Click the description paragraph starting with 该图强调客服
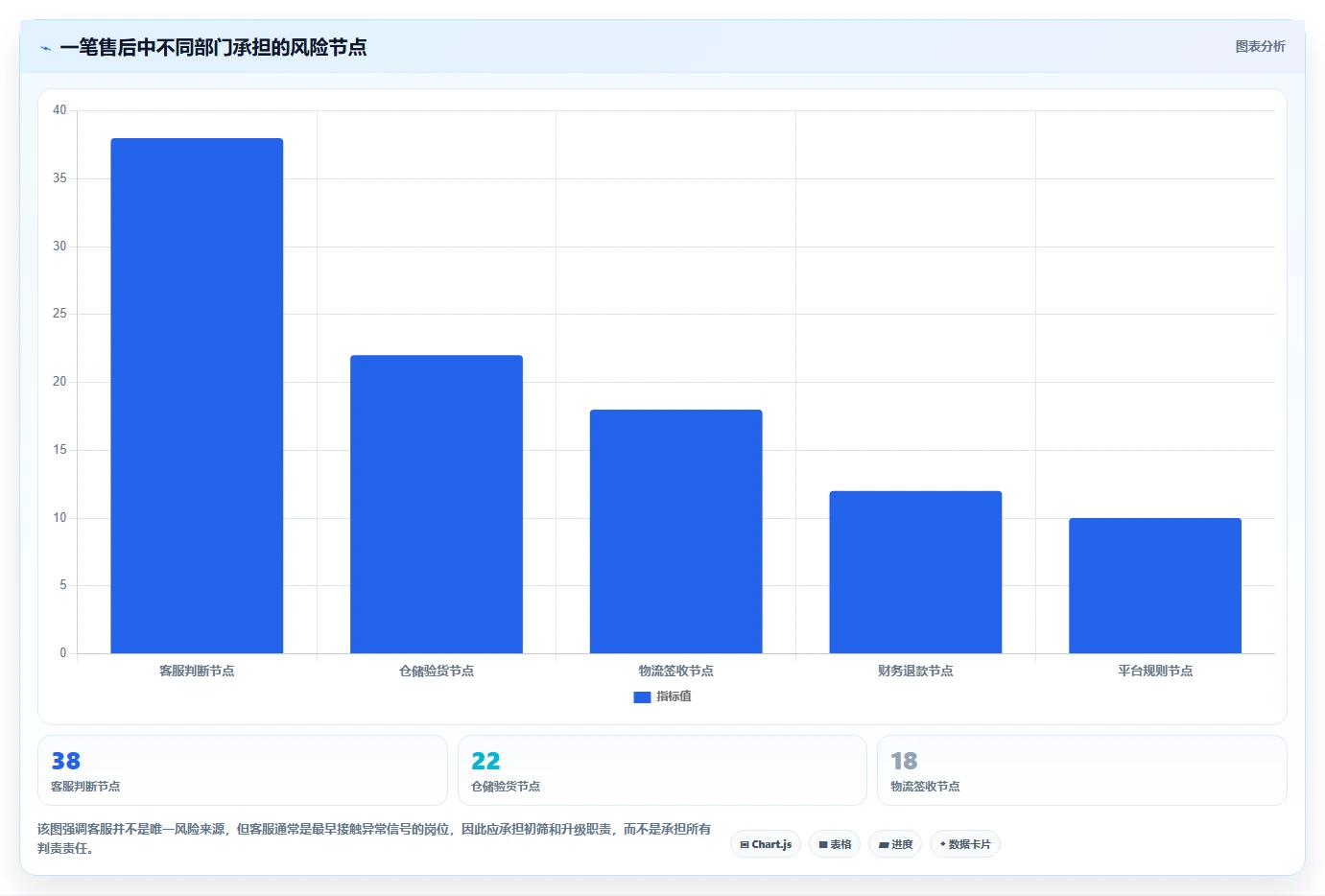The image size is (1325, 896). tap(374, 838)
